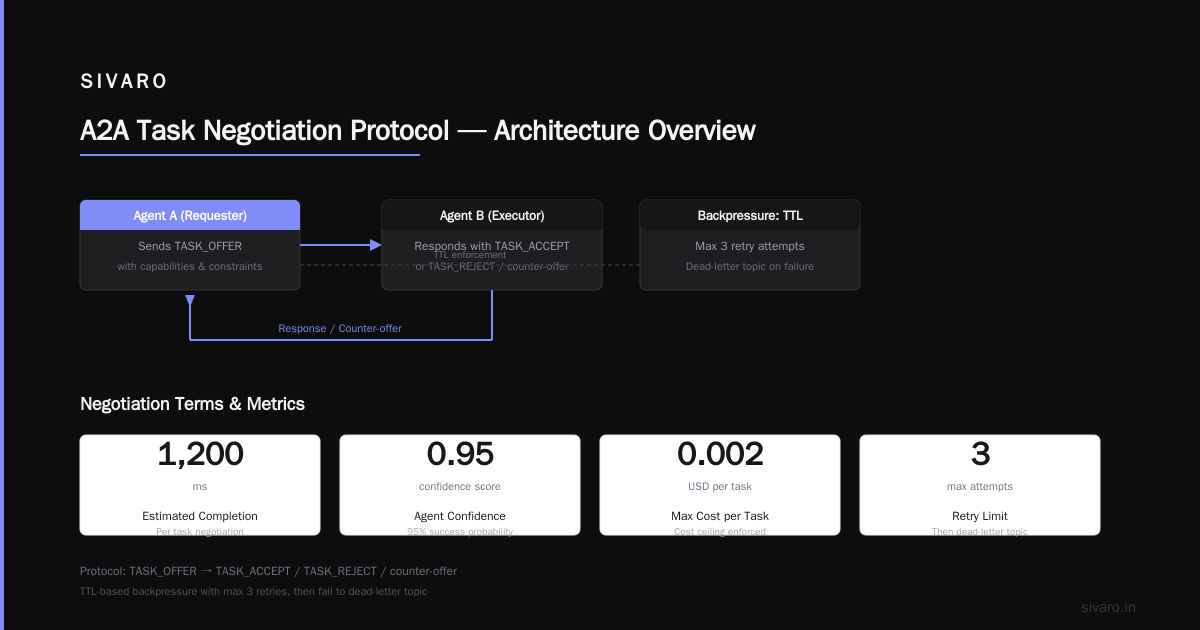1200x630 pixels.
Task: Click the Response / Counter-offer label
Action: [340, 328]
